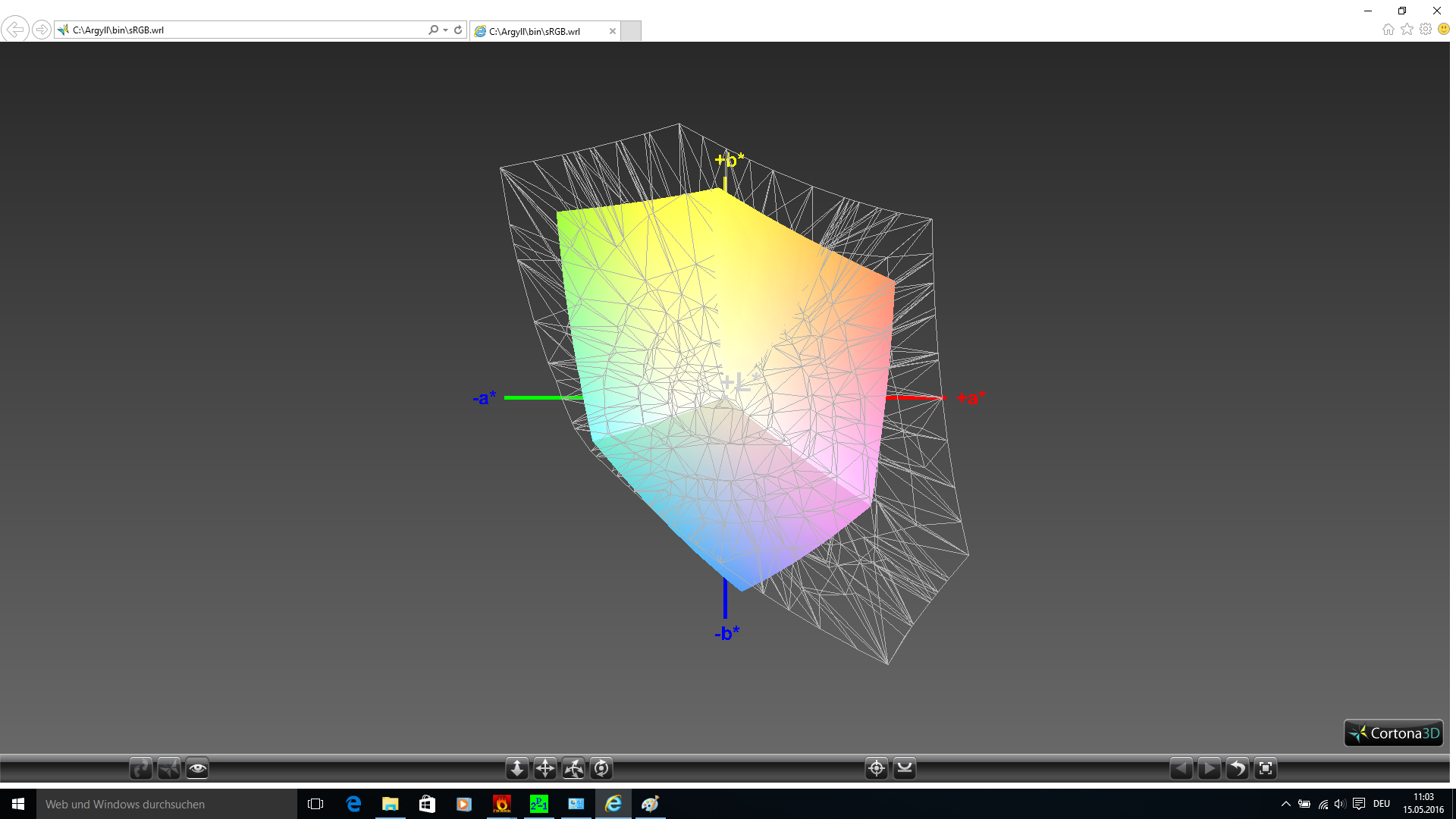Image resolution: width=1456 pixels, height=819 pixels.
Task: Expand the address bar search dropdown arrow
Action: (x=446, y=30)
